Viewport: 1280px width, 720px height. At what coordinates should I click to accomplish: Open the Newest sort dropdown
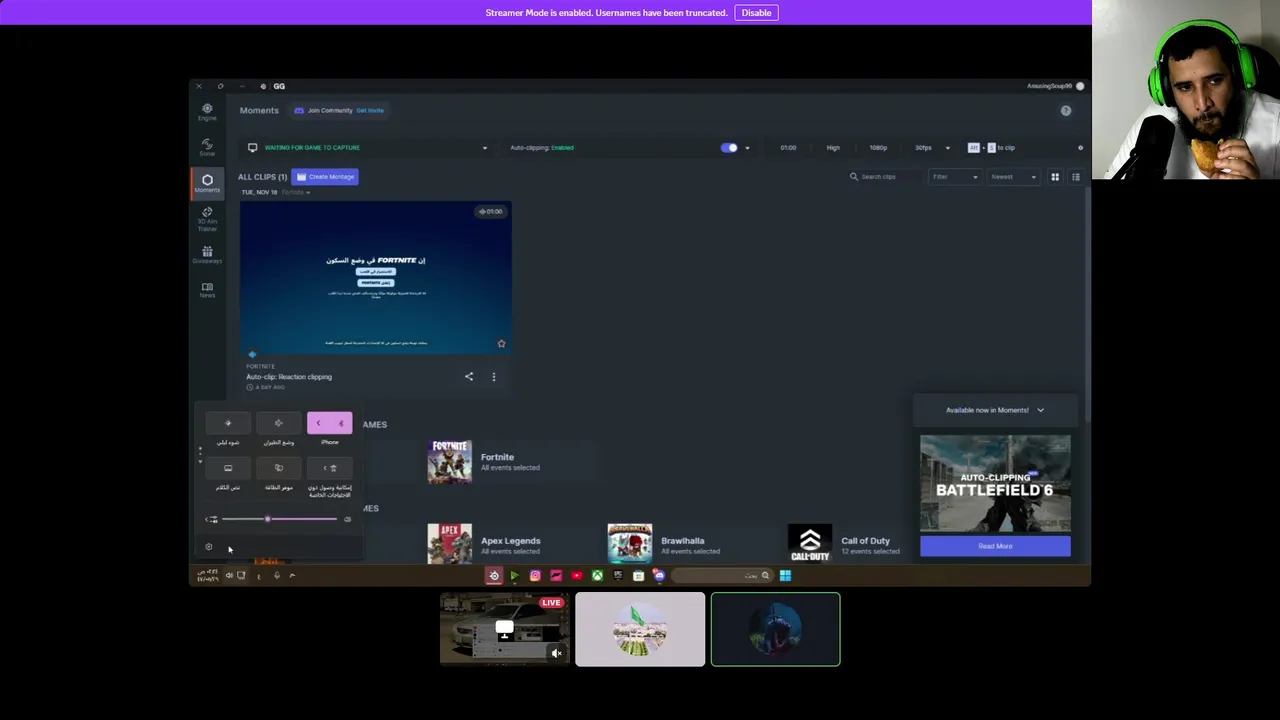coord(1014,177)
